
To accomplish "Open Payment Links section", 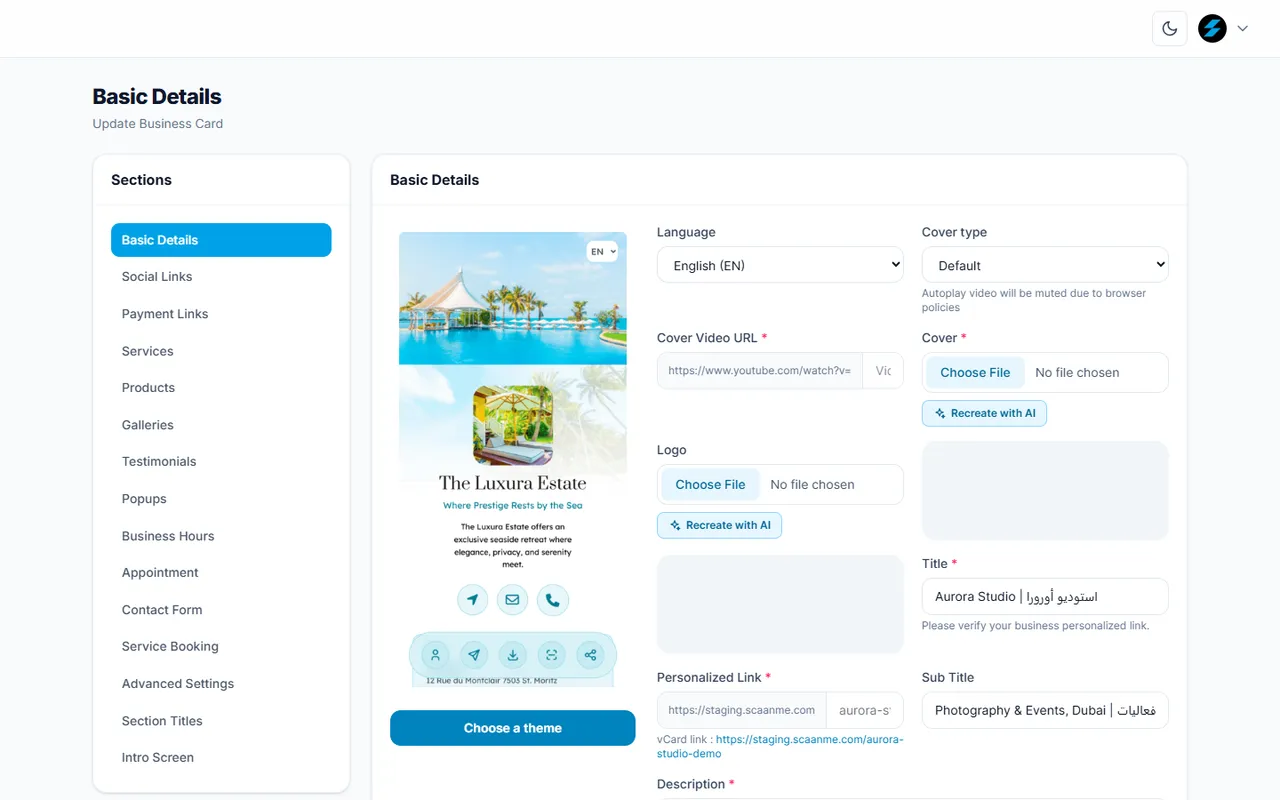I will point(221,314).
